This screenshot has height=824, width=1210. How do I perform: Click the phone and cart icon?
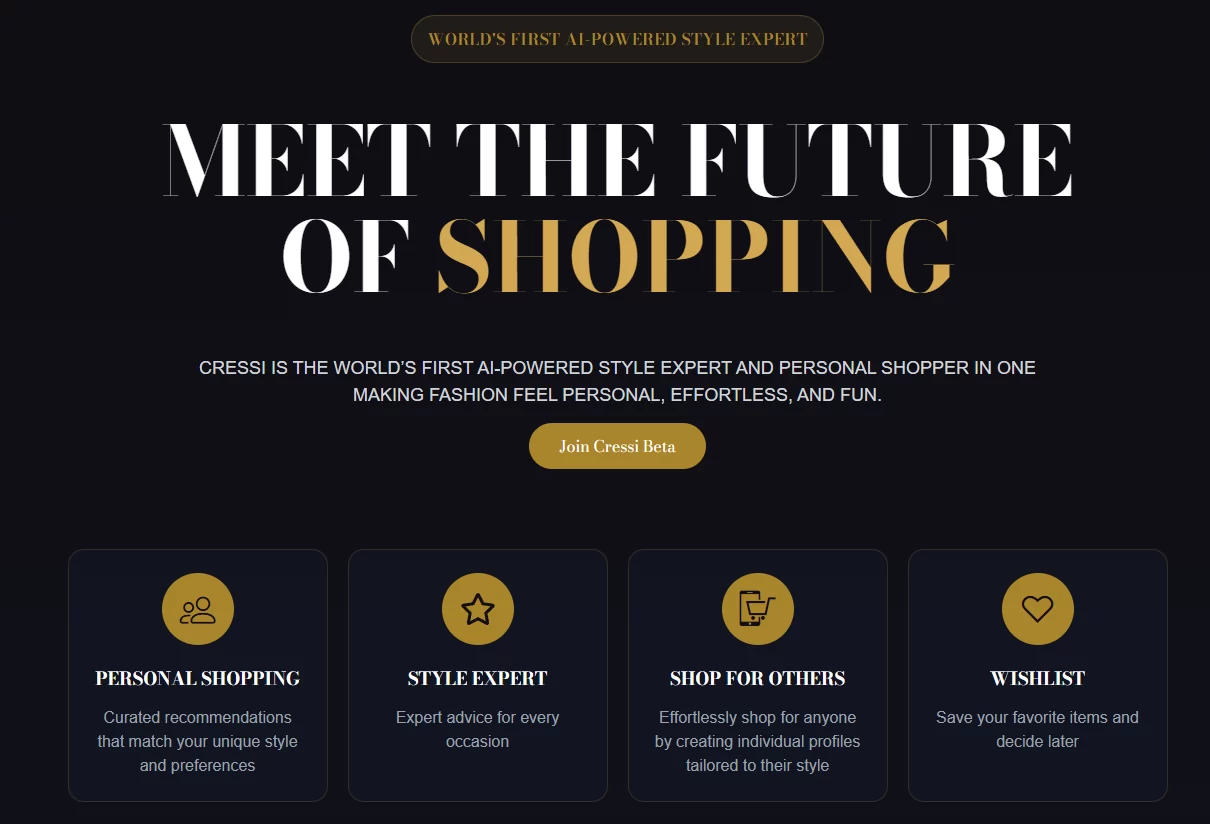point(758,609)
